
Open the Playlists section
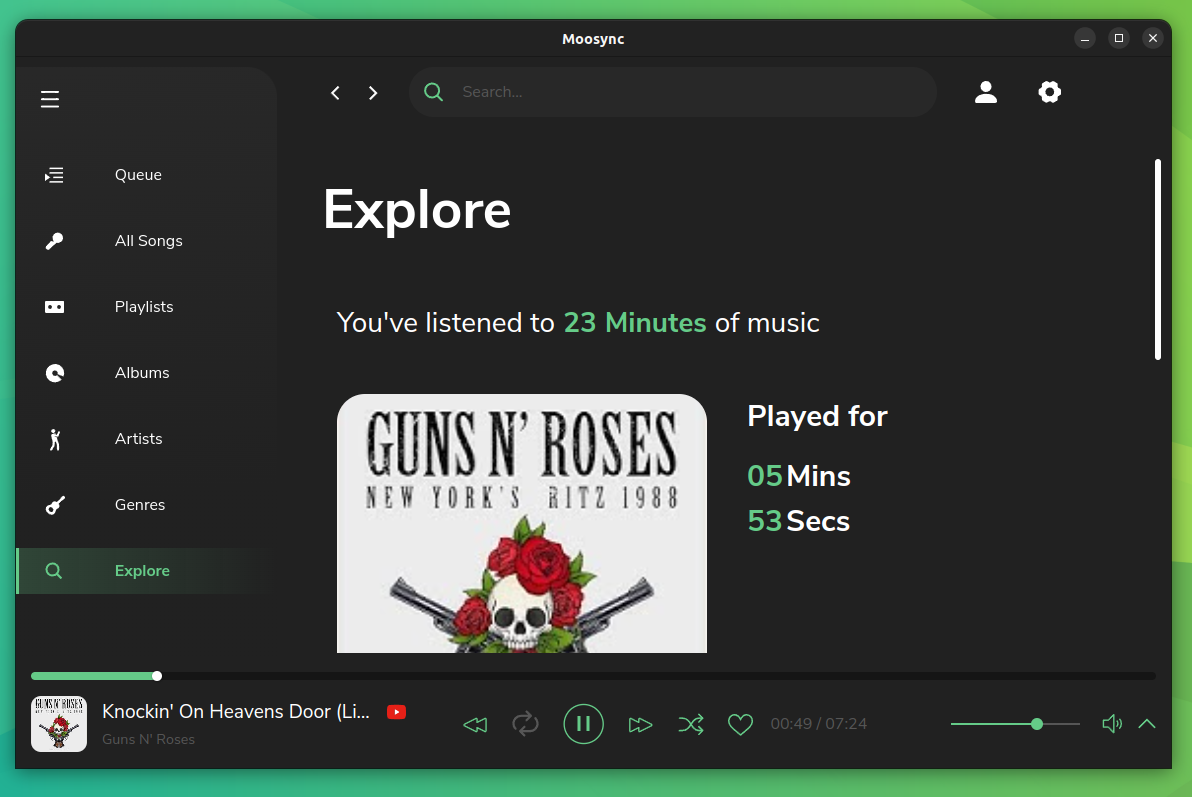(144, 306)
